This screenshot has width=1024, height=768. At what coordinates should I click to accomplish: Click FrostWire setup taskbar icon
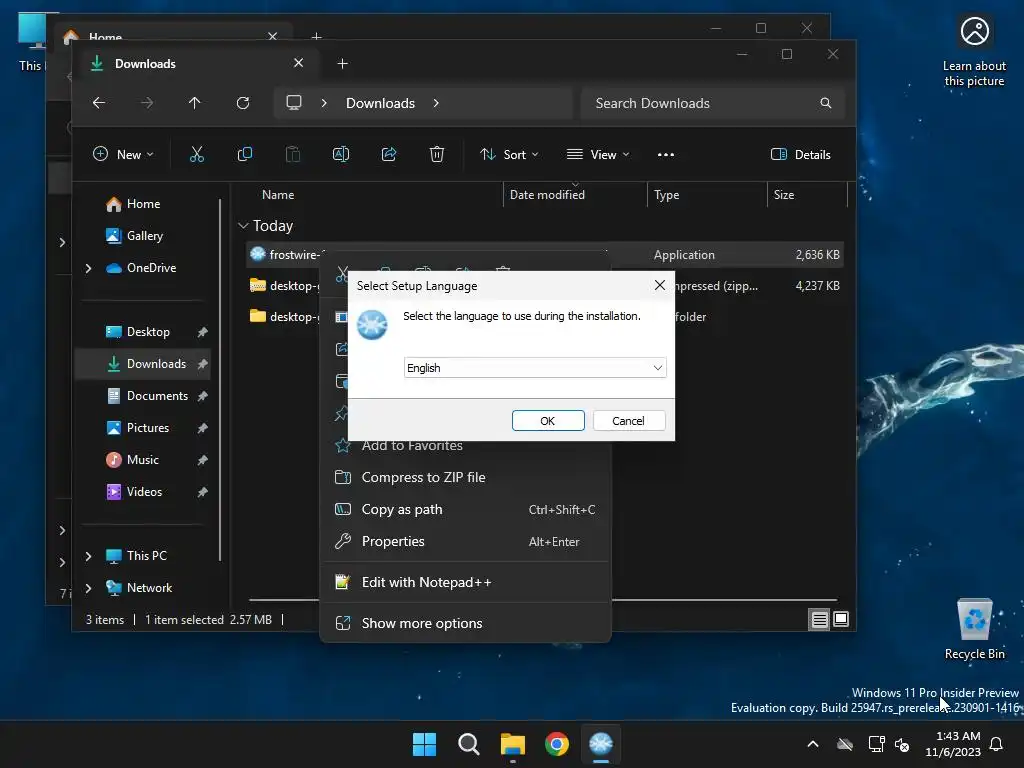pyautogui.click(x=601, y=744)
